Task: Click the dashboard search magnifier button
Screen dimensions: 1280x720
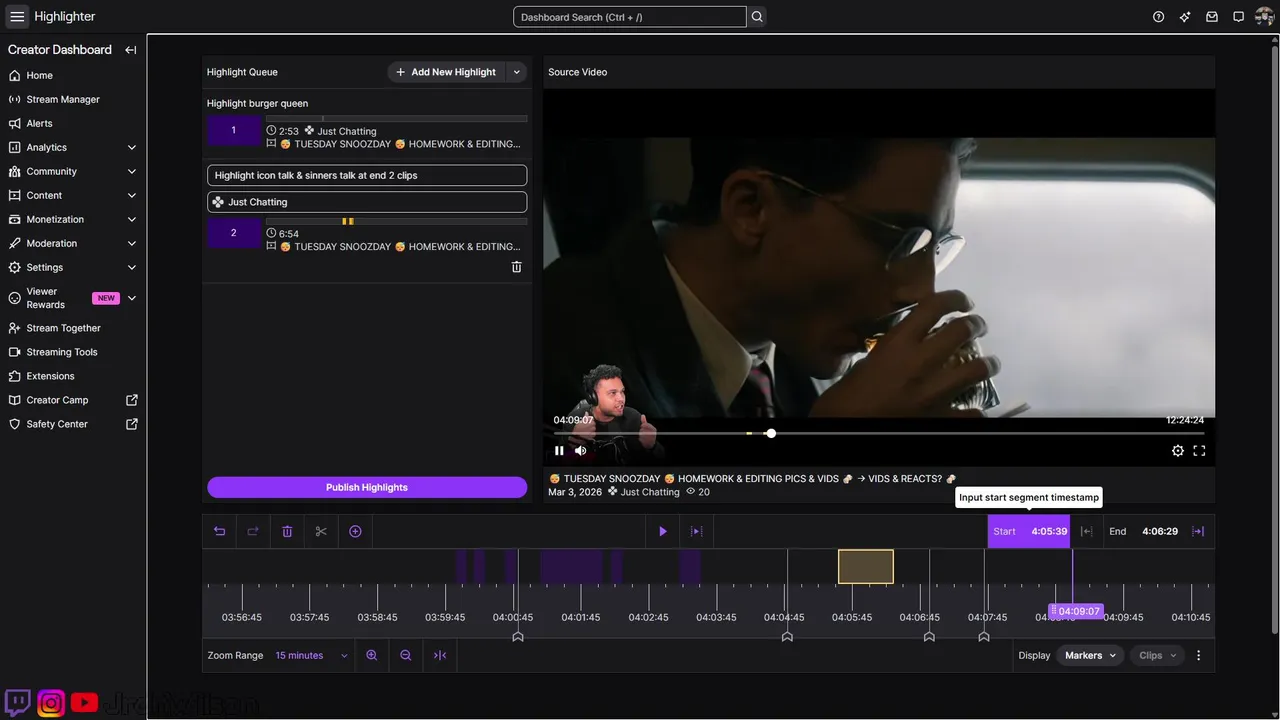Action: point(757,17)
